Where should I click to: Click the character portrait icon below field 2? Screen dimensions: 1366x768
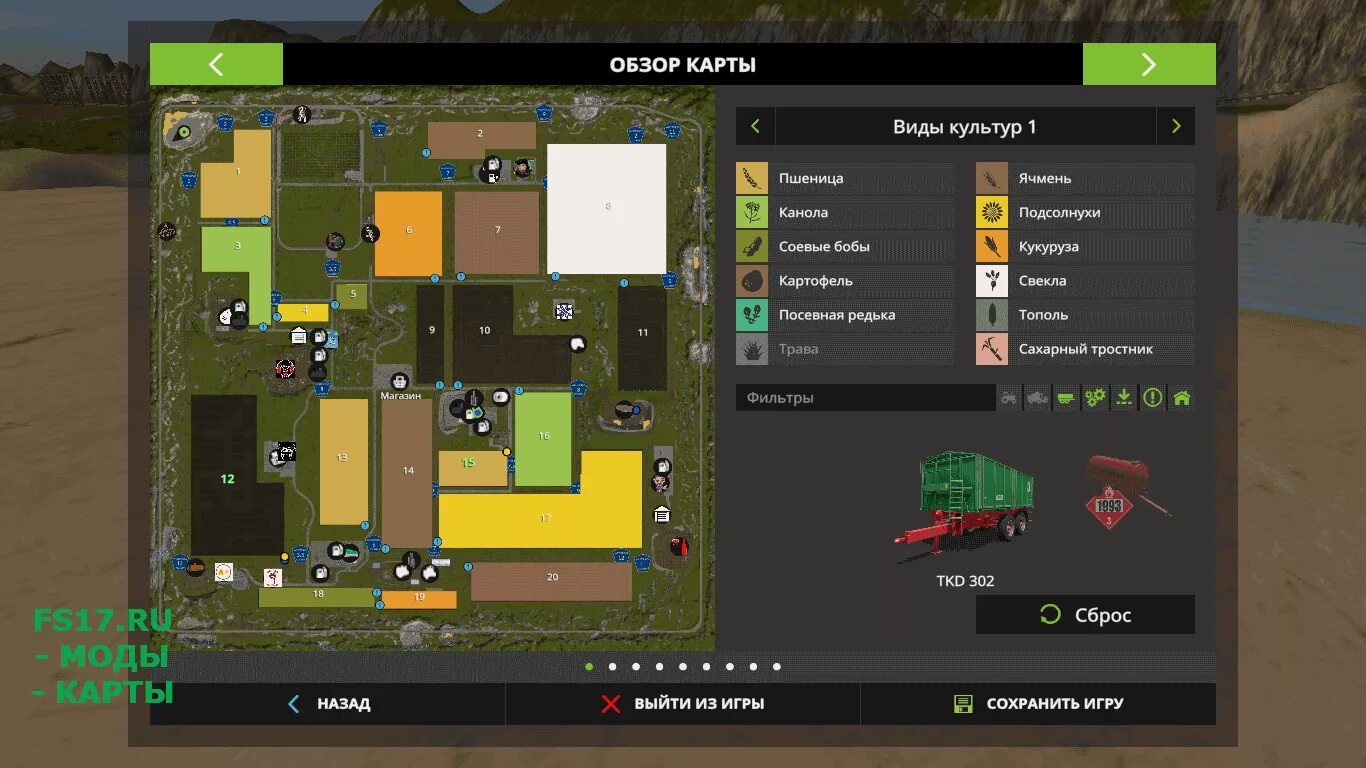(523, 169)
